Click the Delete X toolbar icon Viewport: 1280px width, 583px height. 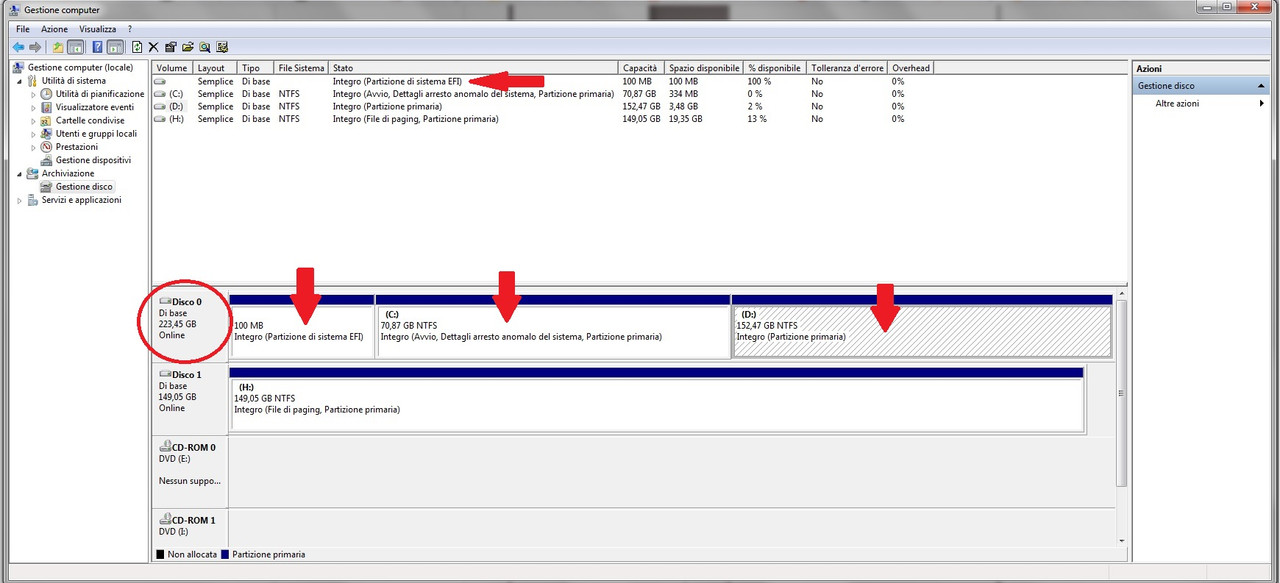(x=153, y=47)
